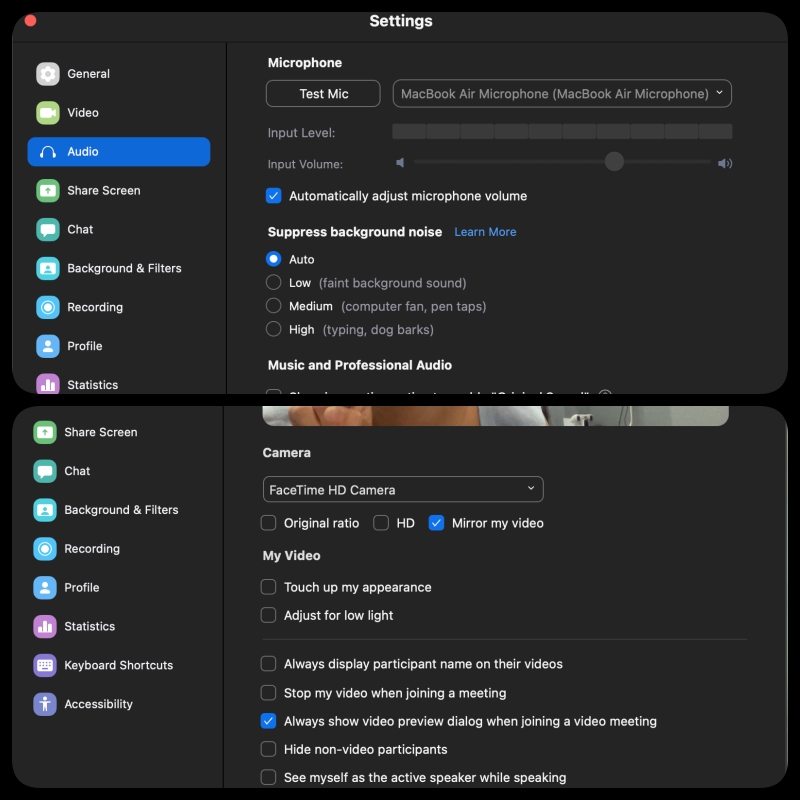The height and width of the screenshot is (800, 800).
Task: Switch to Share Screen in upper sidebar
Action: pyautogui.click(x=104, y=190)
